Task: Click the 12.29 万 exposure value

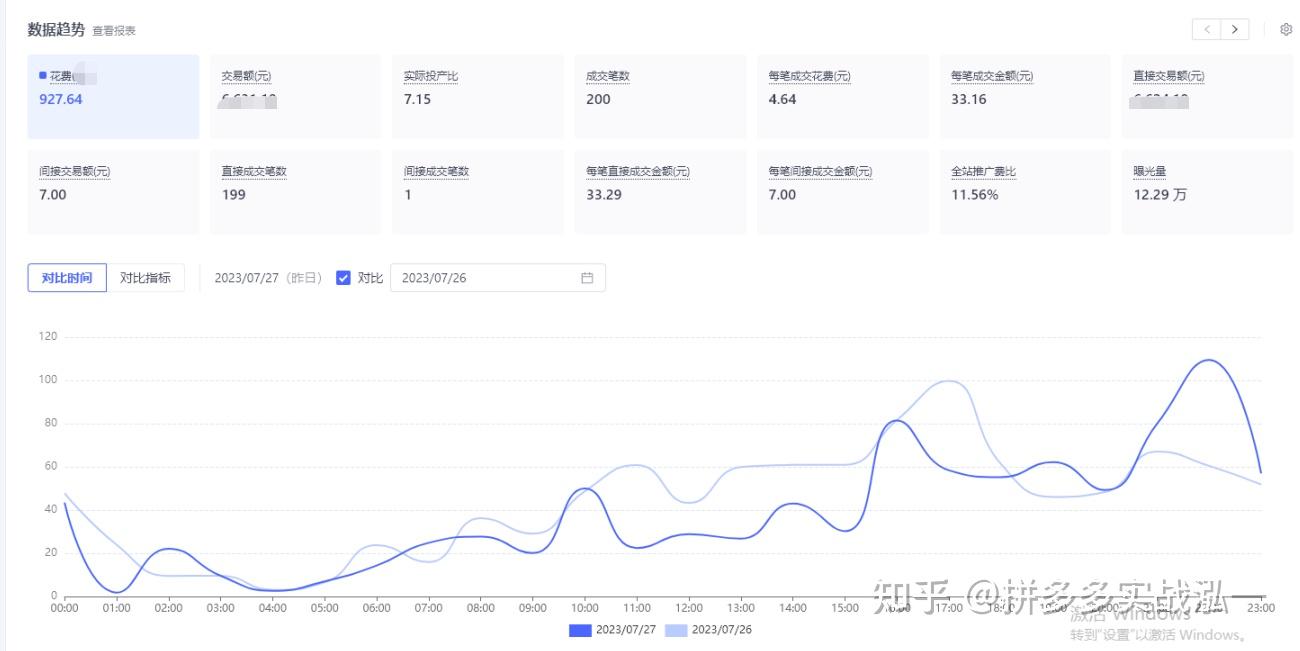Action: click(x=1160, y=195)
